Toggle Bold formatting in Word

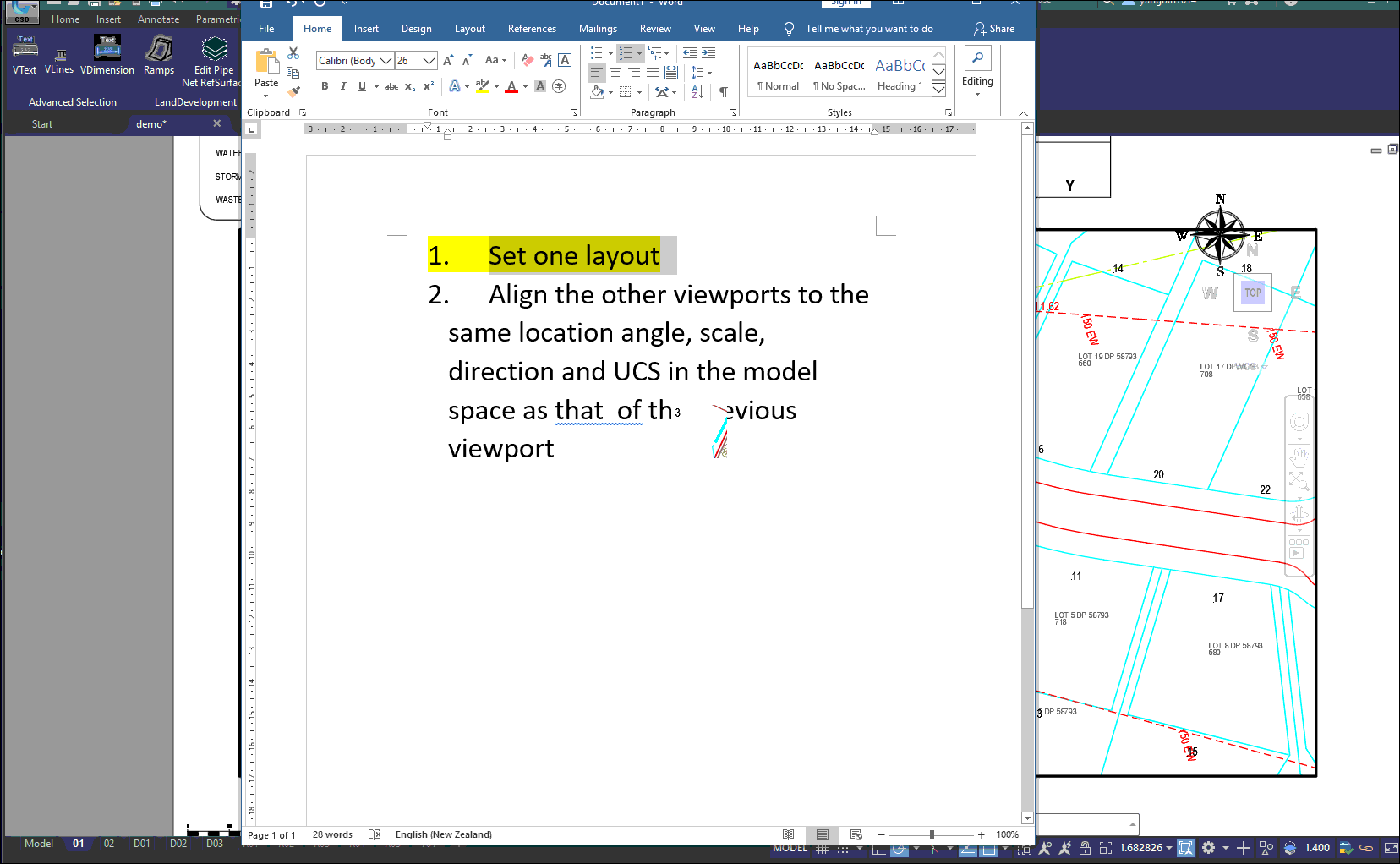click(x=325, y=86)
